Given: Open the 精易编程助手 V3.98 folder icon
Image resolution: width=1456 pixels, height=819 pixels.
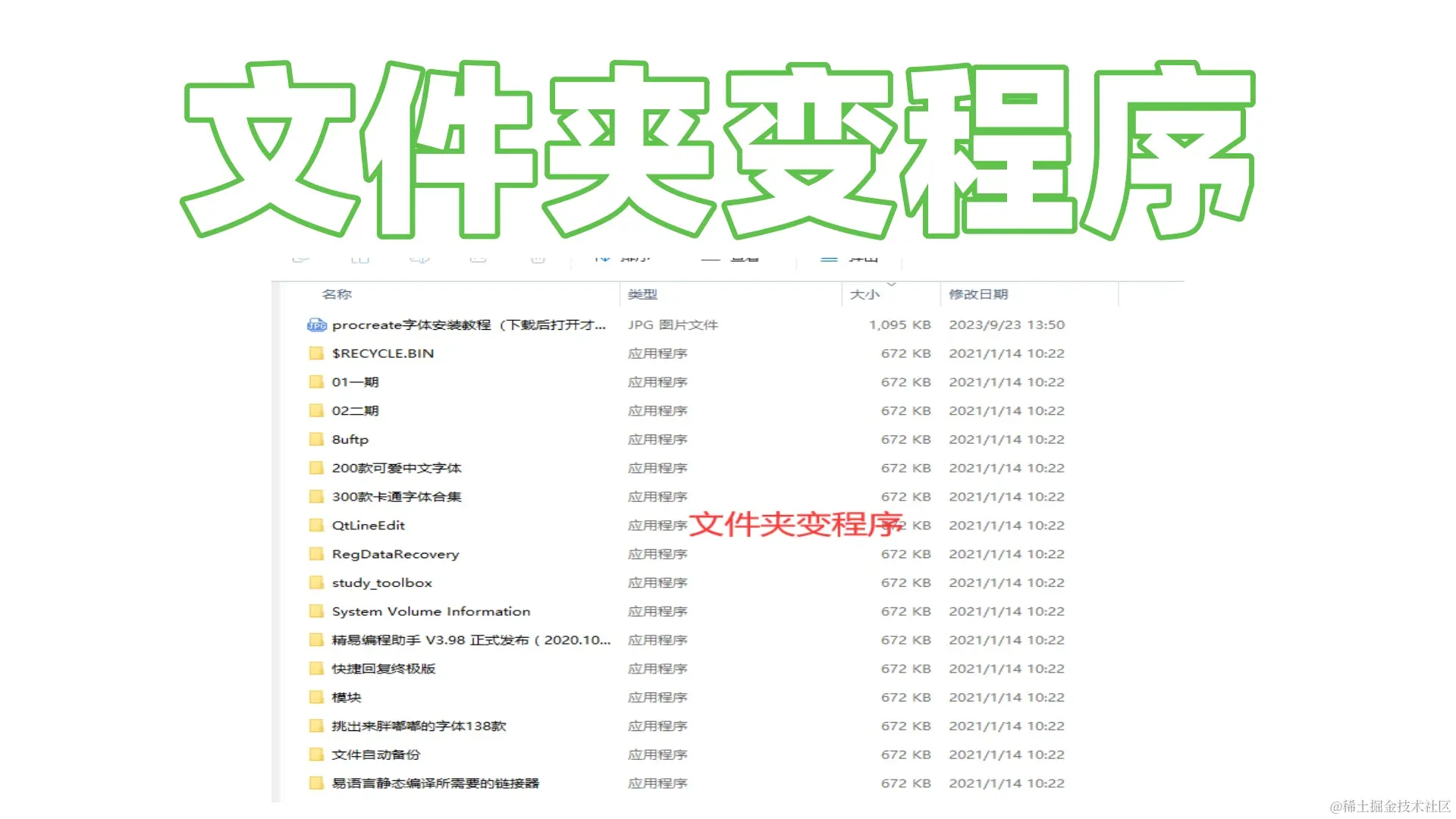Looking at the screenshot, I should coord(317,640).
